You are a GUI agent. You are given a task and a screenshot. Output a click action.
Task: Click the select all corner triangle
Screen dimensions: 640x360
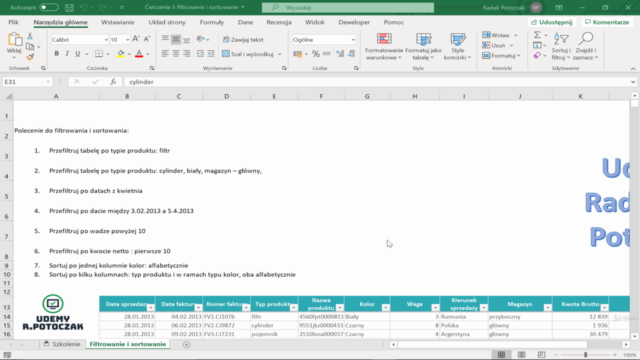(x=8, y=96)
